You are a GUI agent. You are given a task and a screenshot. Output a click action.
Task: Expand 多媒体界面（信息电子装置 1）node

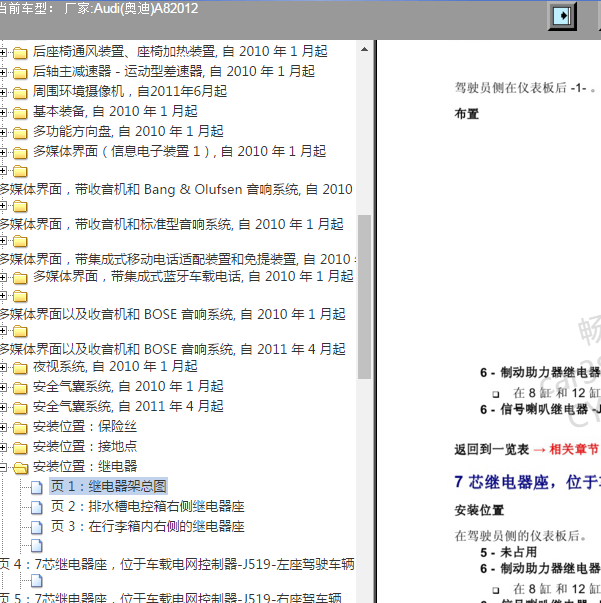[x=3, y=152]
